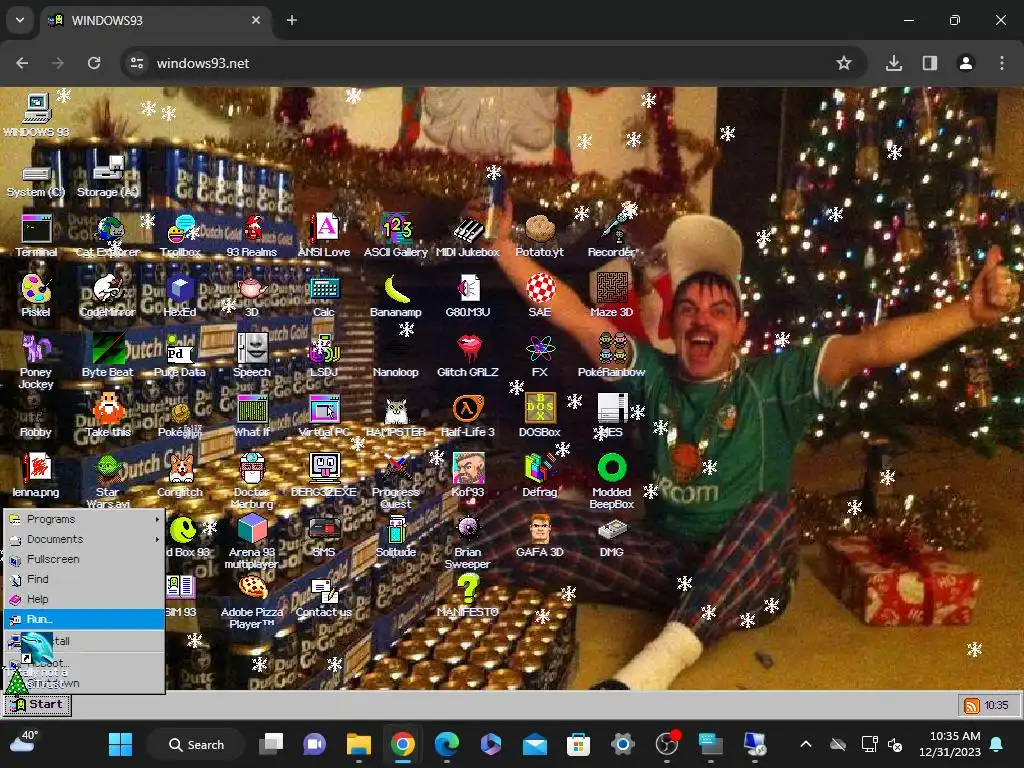Image resolution: width=1024 pixels, height=768 pixels.
Task: Open Help from the Start menu
Action: pyautogui.click(x=84, y=599)
